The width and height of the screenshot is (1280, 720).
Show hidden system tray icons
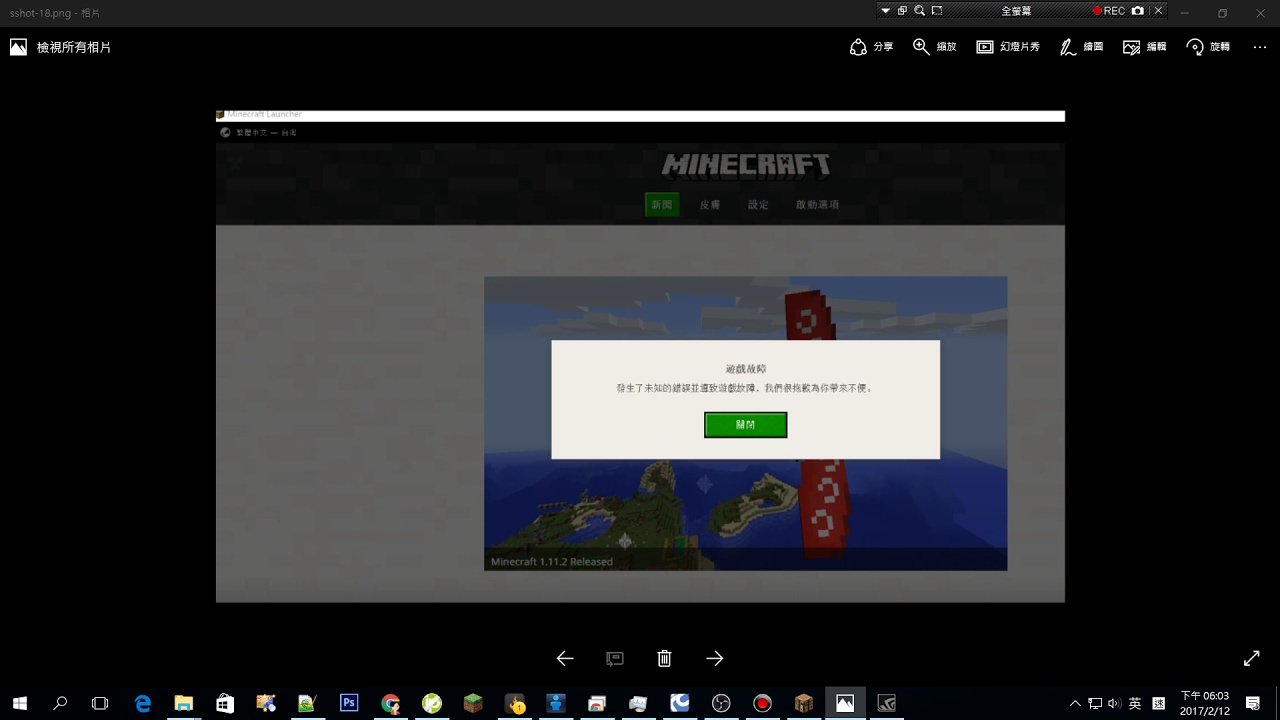click(1075, 703)
